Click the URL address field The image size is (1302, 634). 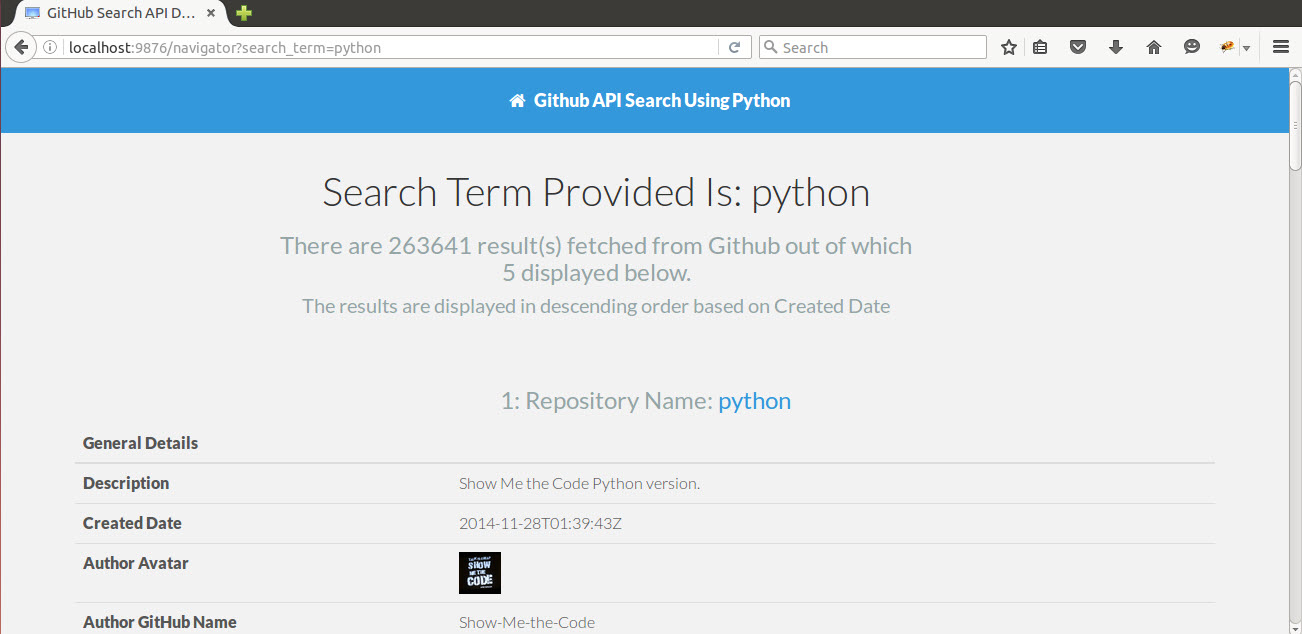(390, 47)
